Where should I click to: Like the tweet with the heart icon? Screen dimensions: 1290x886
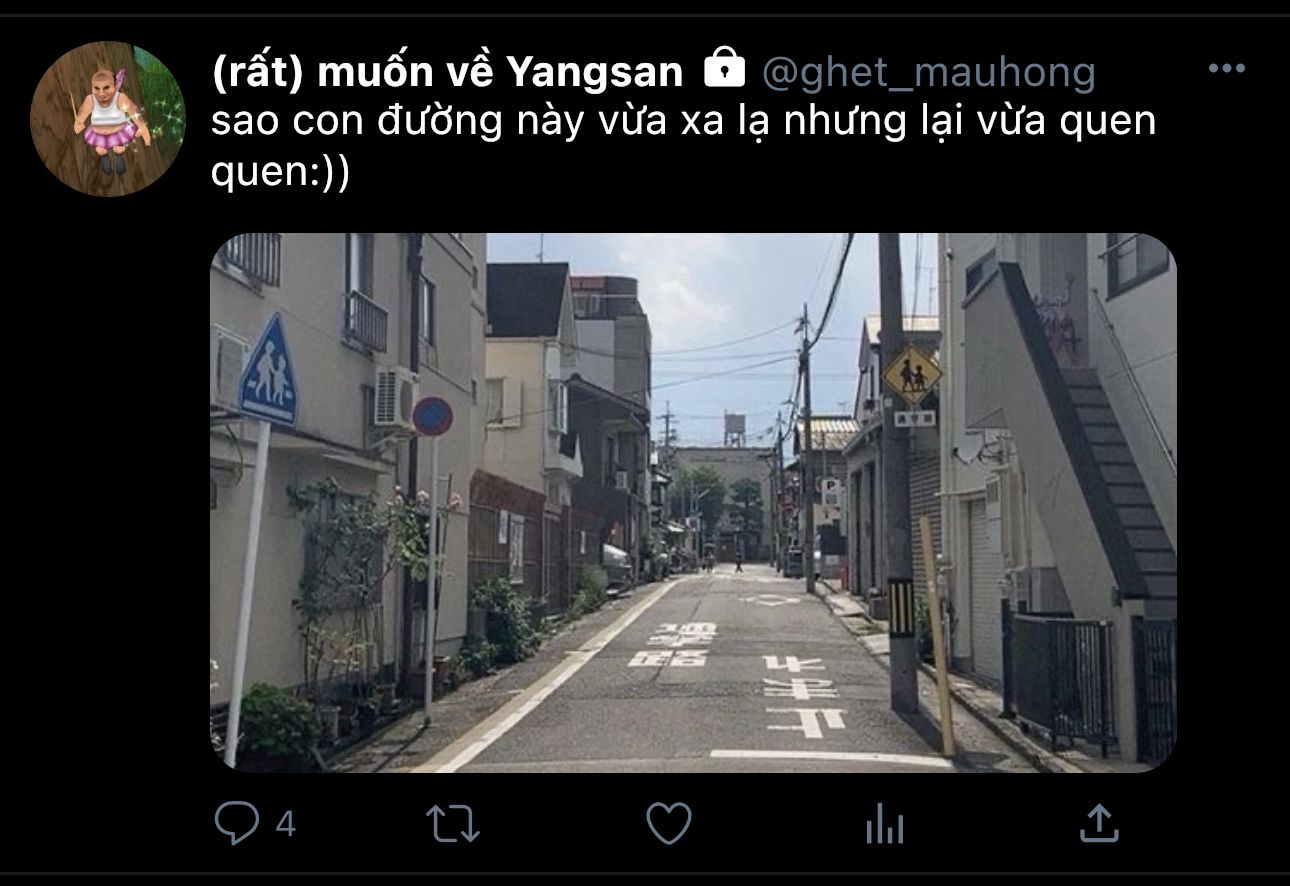(x=669, y=824)
